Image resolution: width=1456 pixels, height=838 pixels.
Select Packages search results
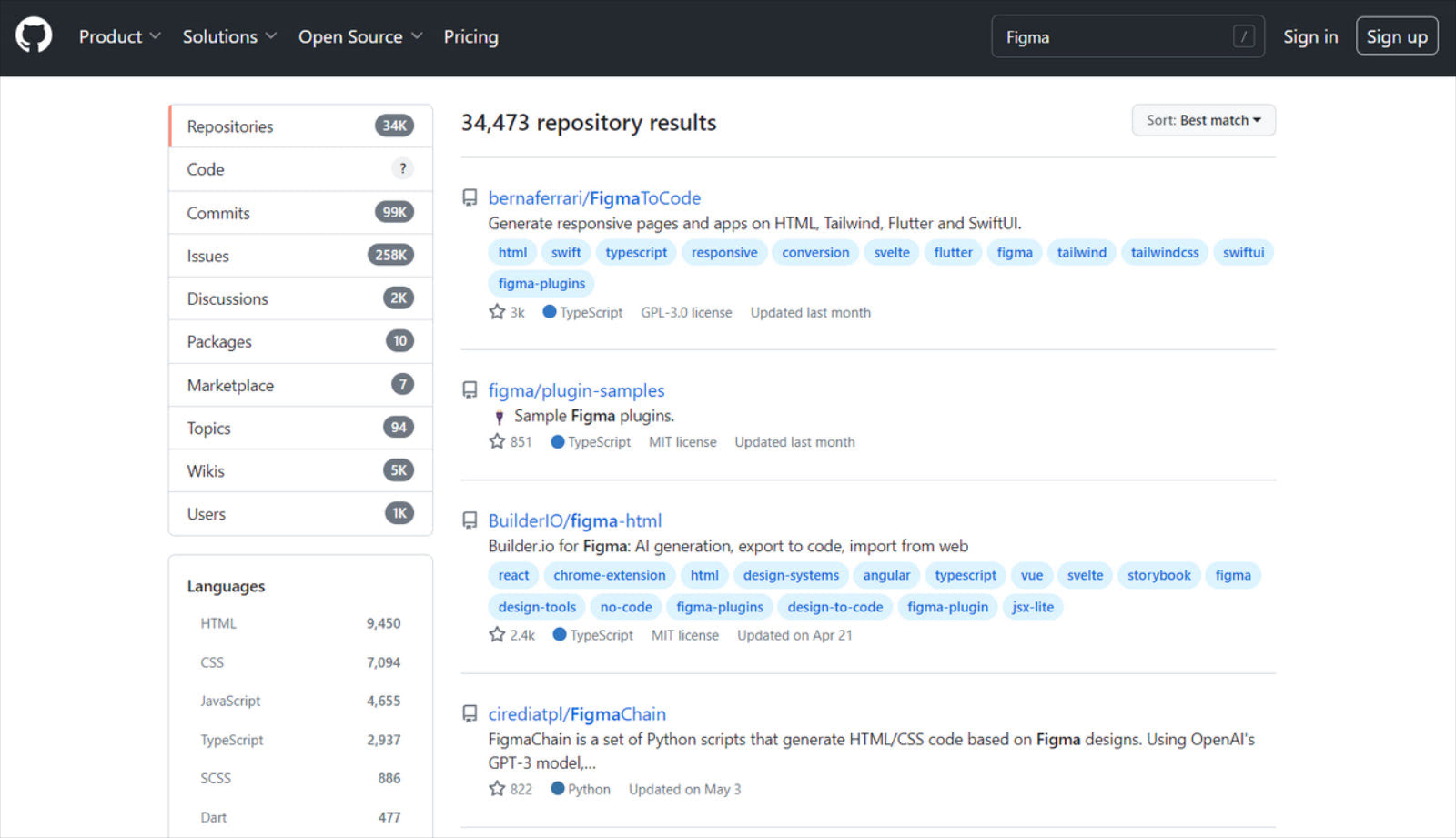coord(300,341)
